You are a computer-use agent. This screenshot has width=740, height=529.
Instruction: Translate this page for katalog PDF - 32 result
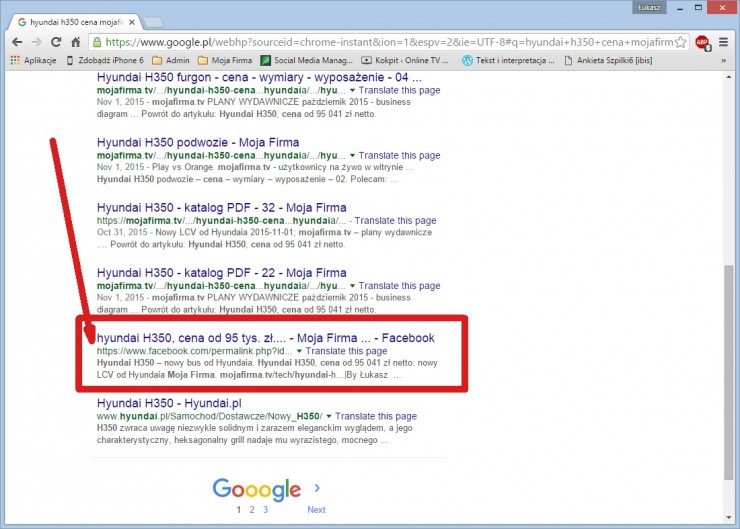pyautogui.click(x=395, y=220)
